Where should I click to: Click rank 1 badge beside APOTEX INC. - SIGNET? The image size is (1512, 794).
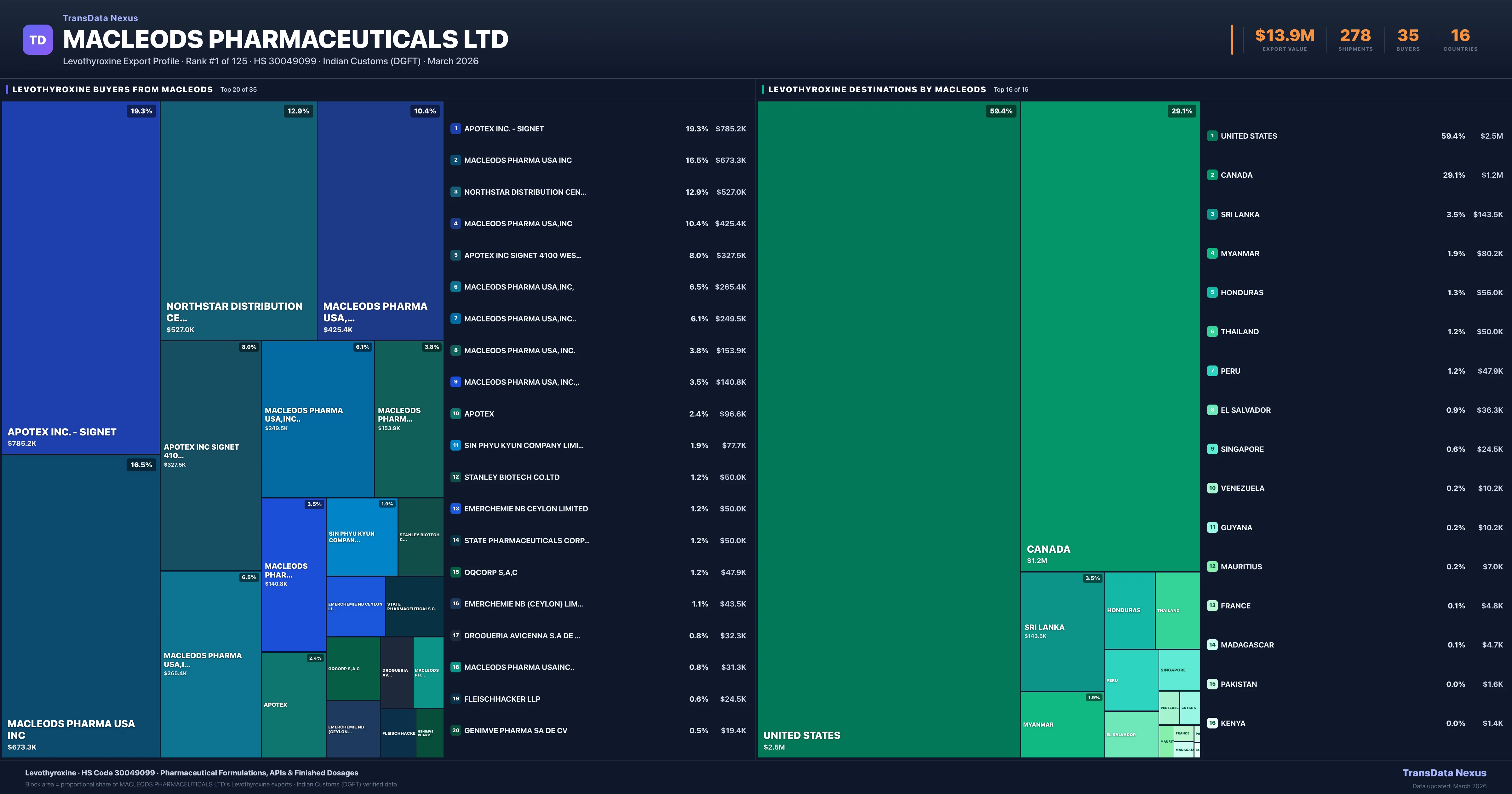coord(455,129)
